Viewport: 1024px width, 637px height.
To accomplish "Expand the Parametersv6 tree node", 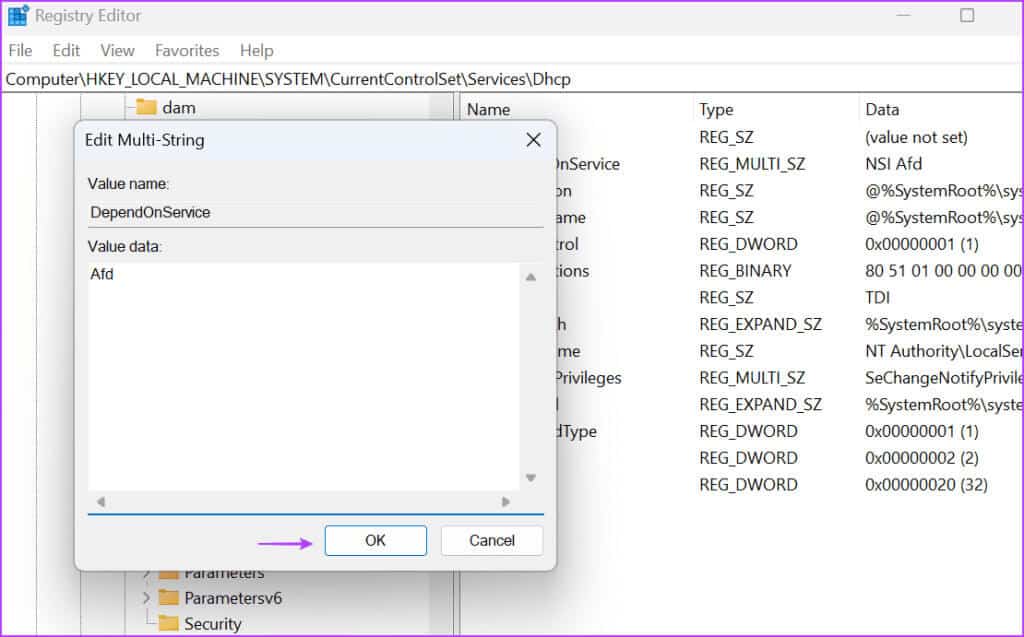I will [146, 597].
